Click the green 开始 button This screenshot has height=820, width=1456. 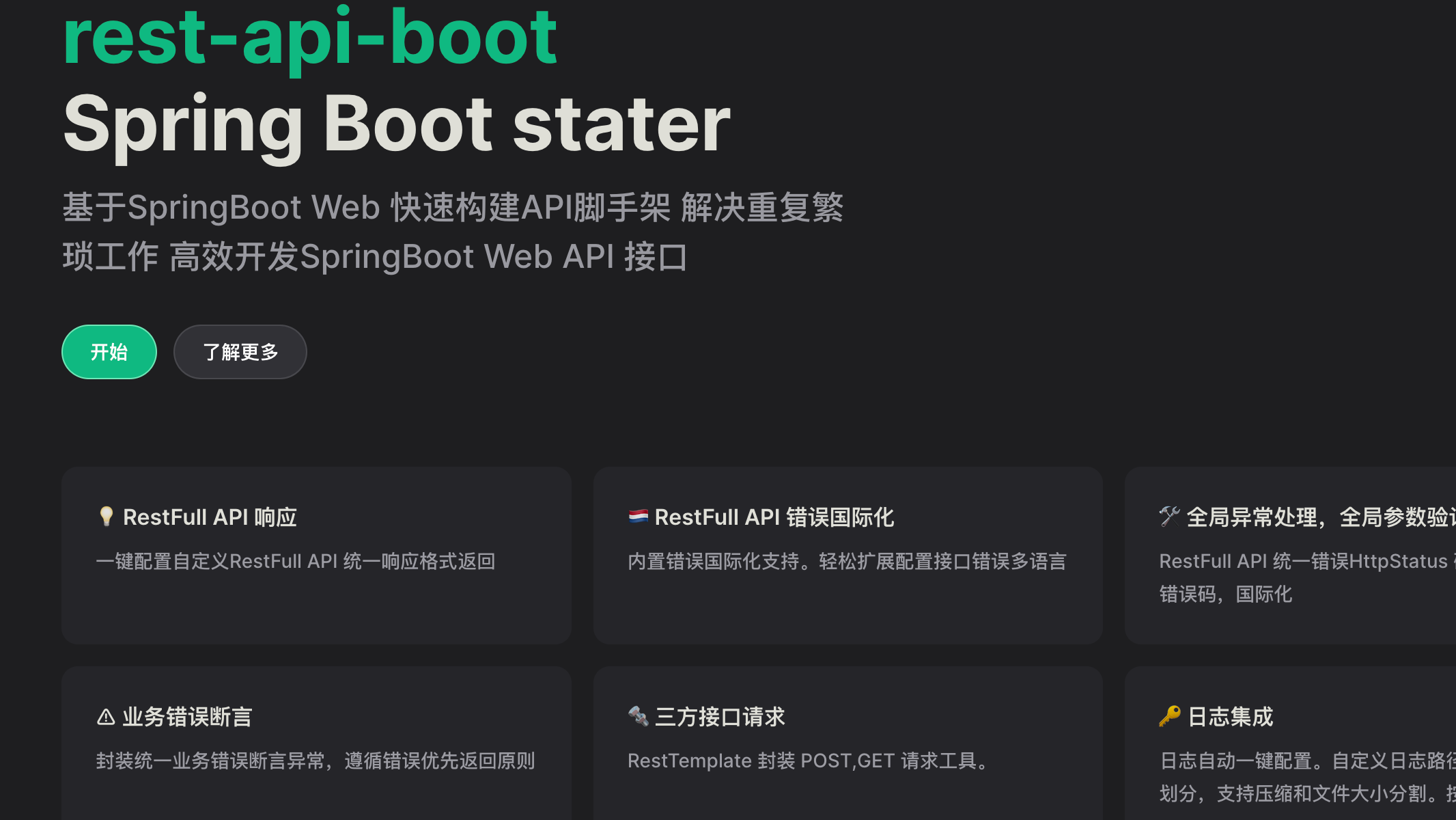tap(109, 352)
